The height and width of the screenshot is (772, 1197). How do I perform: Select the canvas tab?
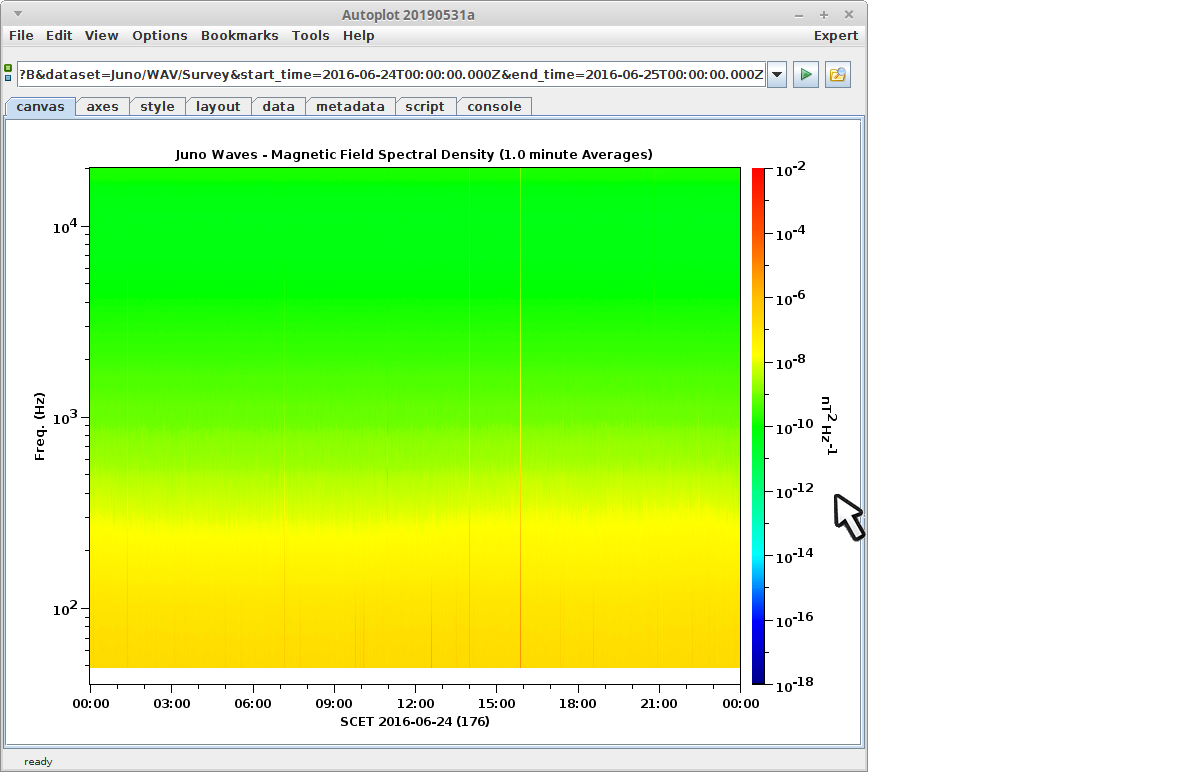[40, 107]
